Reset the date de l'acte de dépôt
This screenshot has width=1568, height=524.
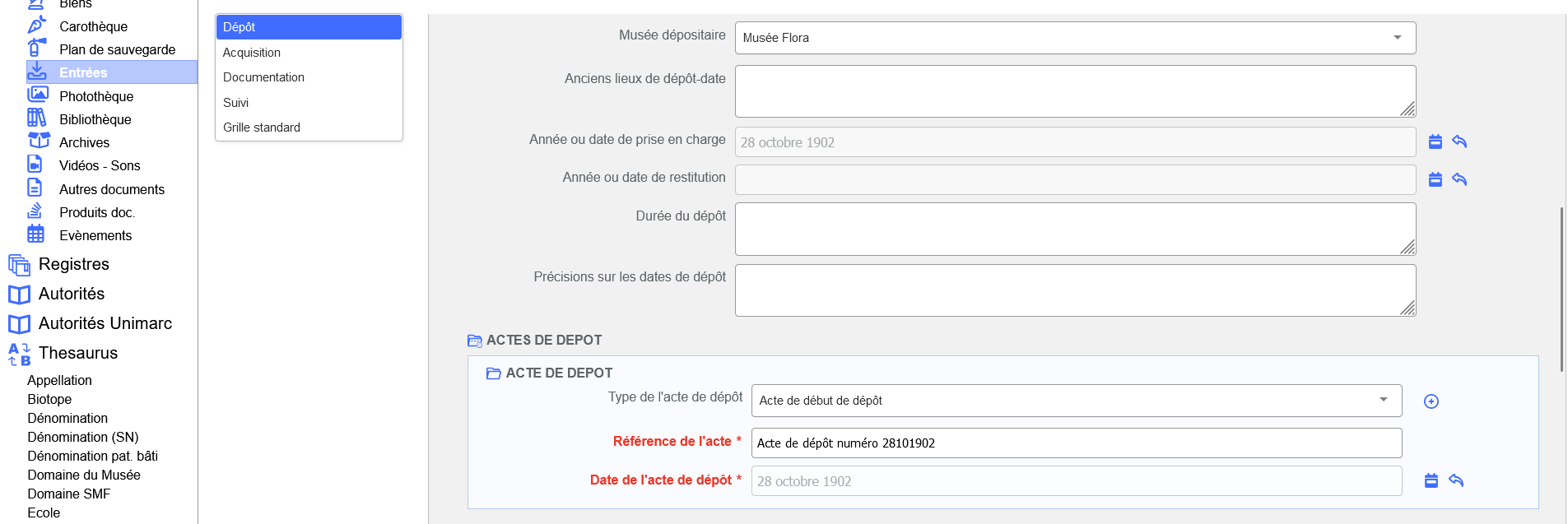1456,480
